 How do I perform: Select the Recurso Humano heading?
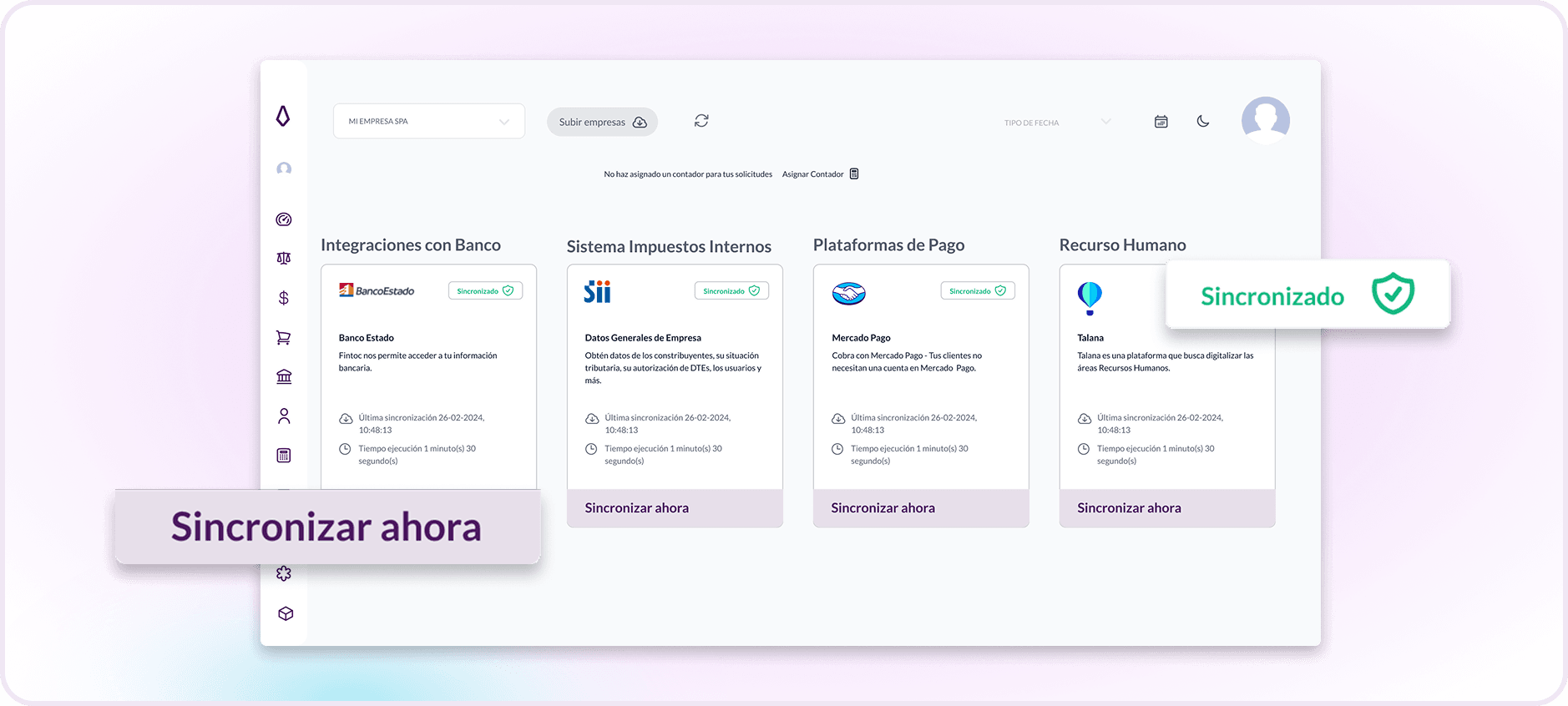[1122, 245]
